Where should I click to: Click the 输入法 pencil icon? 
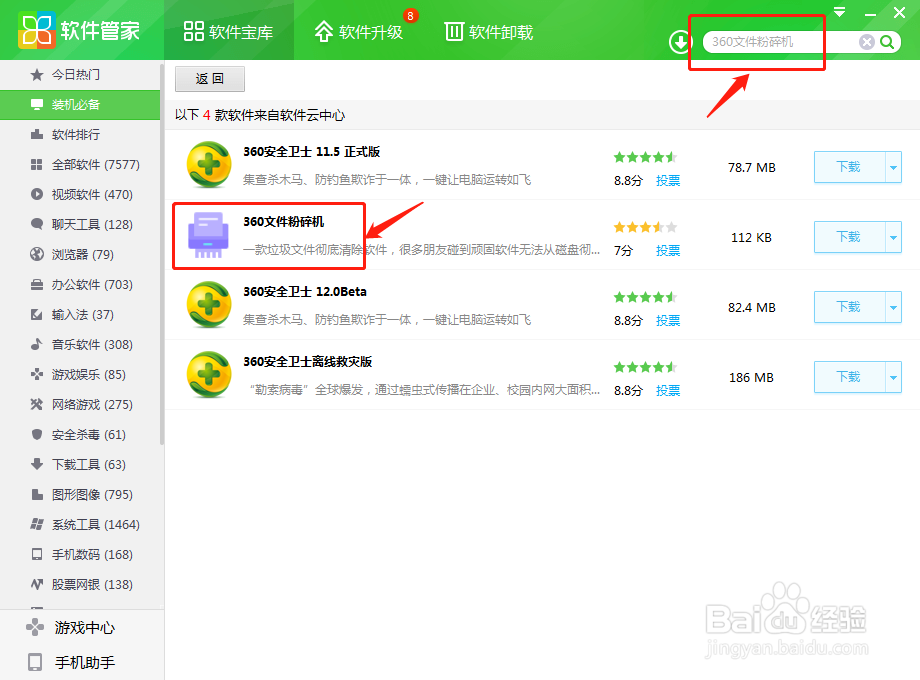click(x=36, y=314)
